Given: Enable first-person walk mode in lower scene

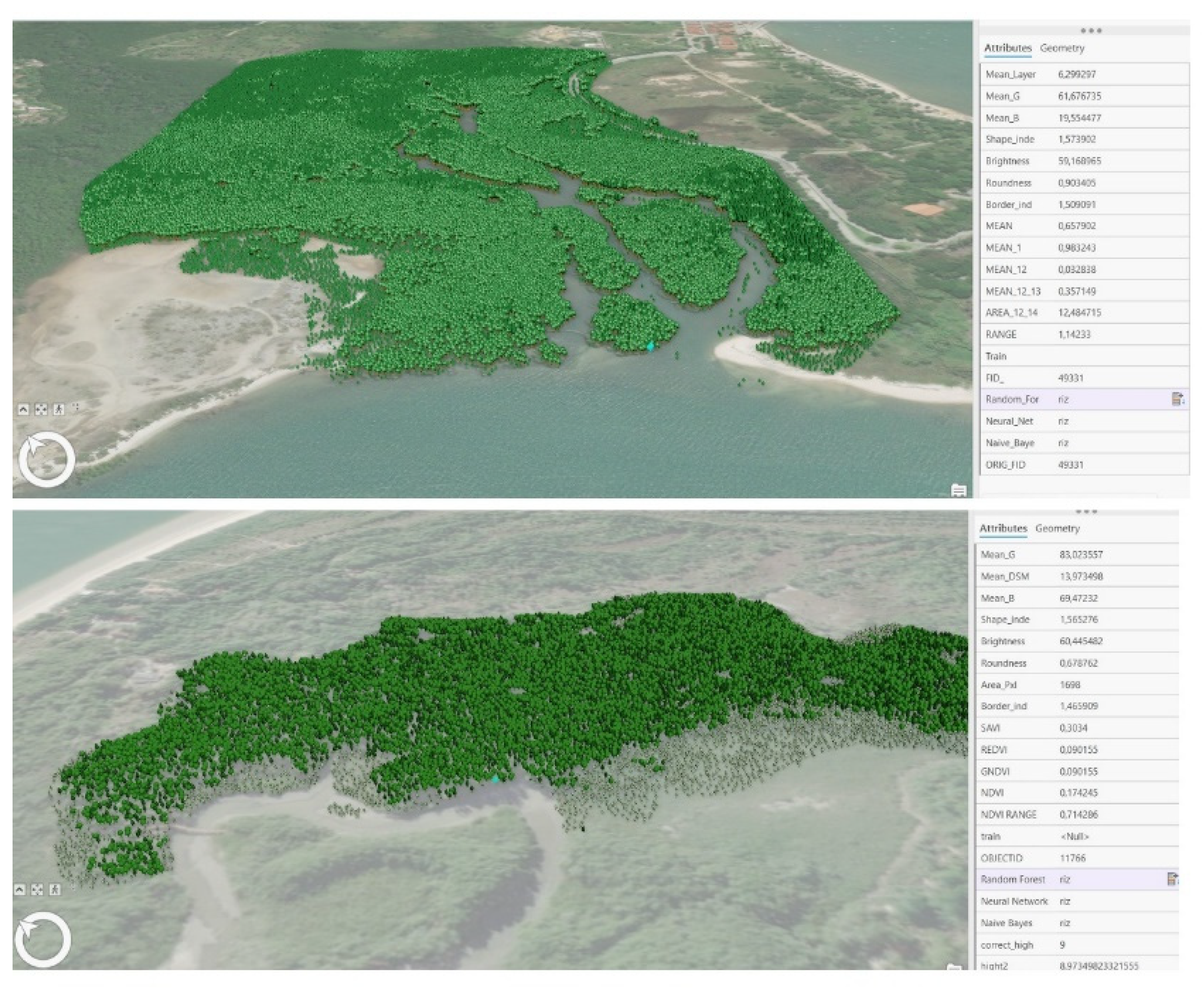Looking at the screenshot, I should point(54,890).
